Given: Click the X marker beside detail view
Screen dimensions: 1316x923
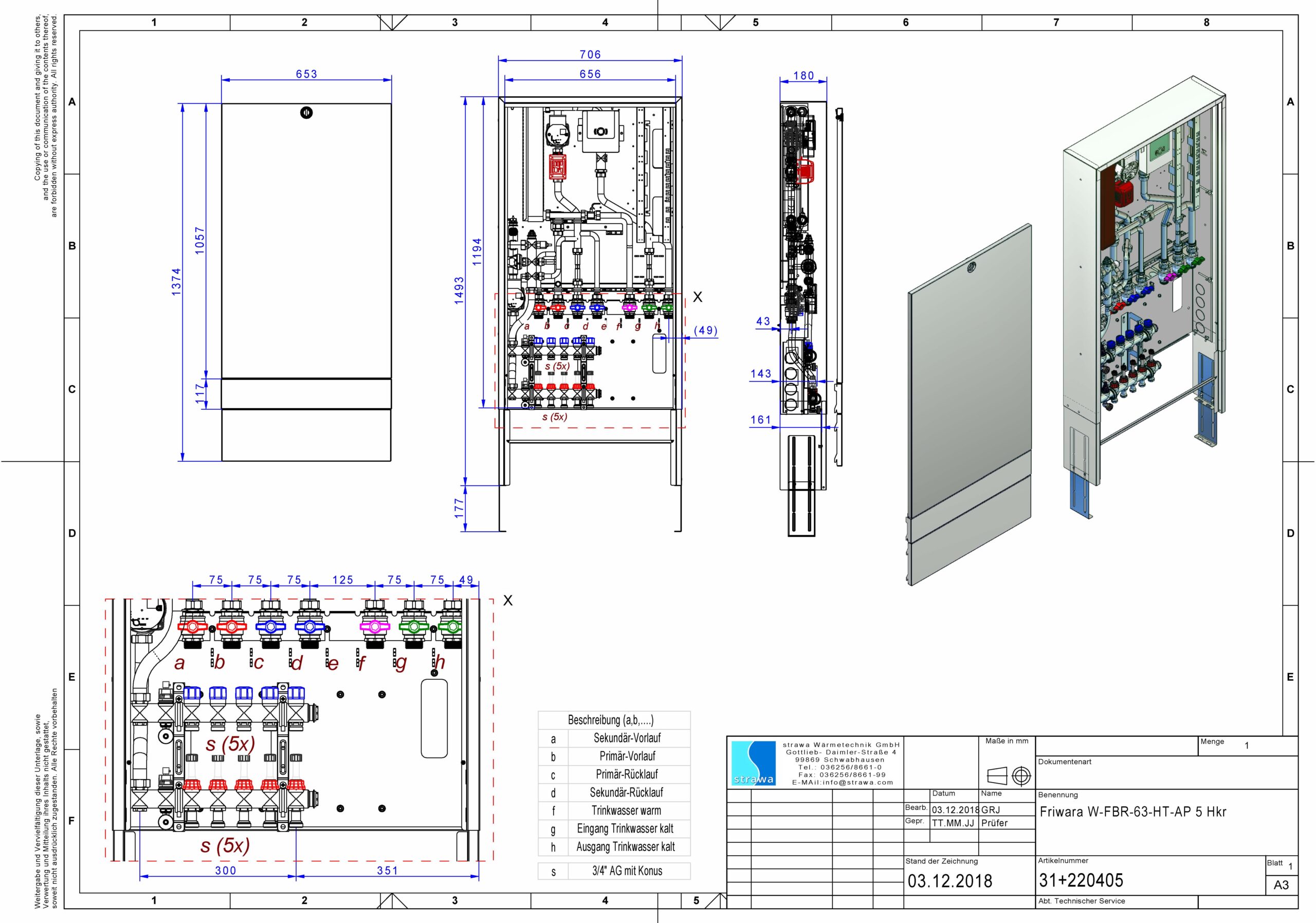Looking at the screenshot, I should pos(507,600).
